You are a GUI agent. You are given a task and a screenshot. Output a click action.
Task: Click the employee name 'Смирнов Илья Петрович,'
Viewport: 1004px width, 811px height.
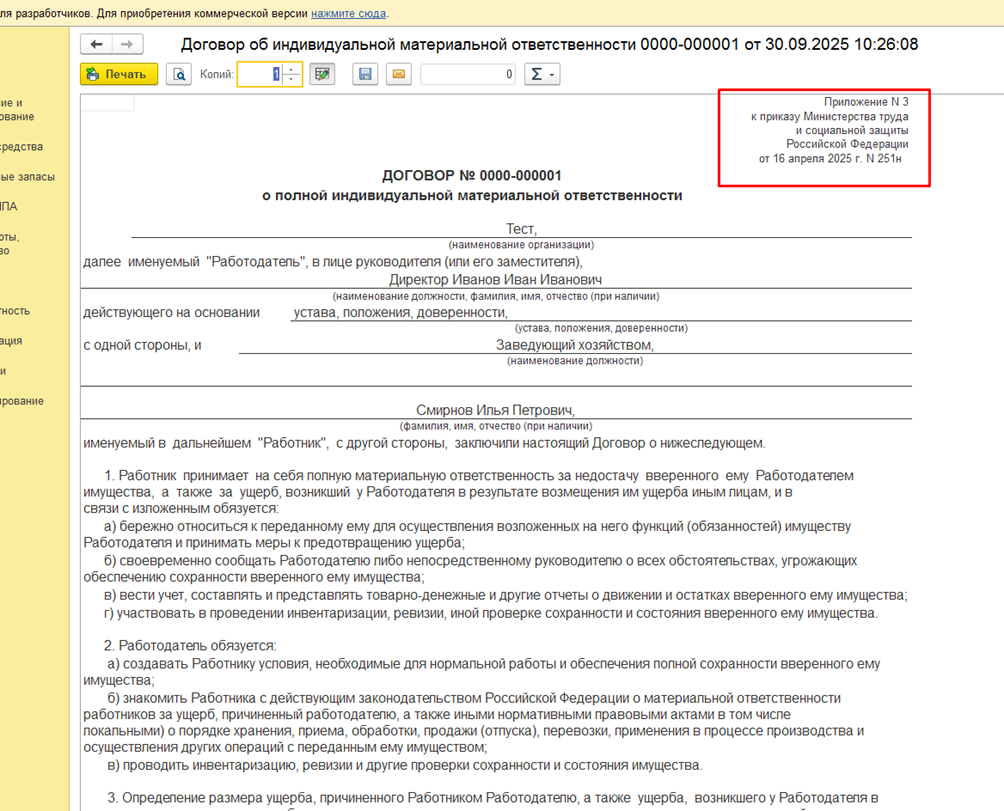click(496, 410)
